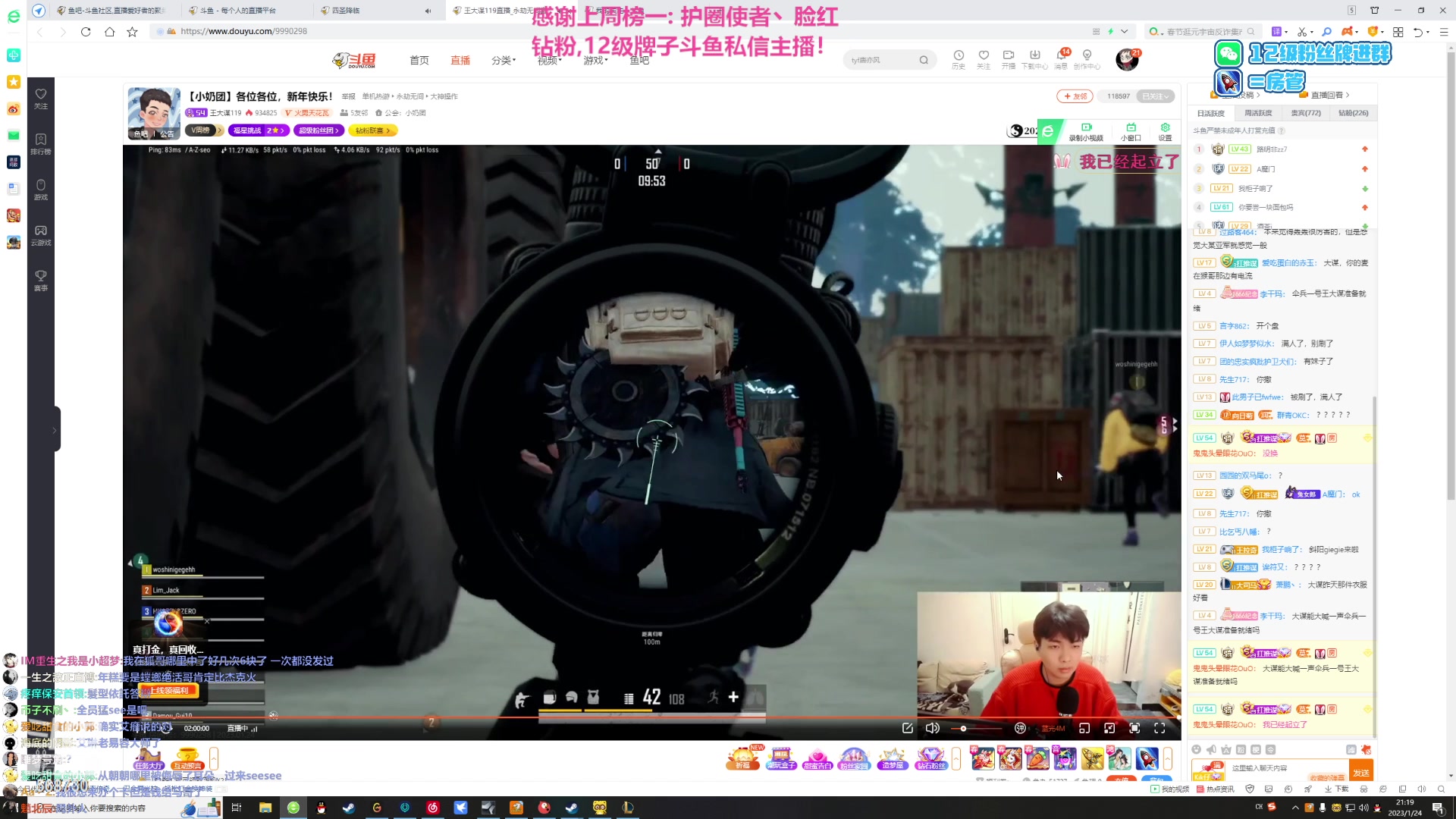Toggle danmaku 弹 on/off in player
This screenshot has width=1456, height=819.
pos(1020,728)
